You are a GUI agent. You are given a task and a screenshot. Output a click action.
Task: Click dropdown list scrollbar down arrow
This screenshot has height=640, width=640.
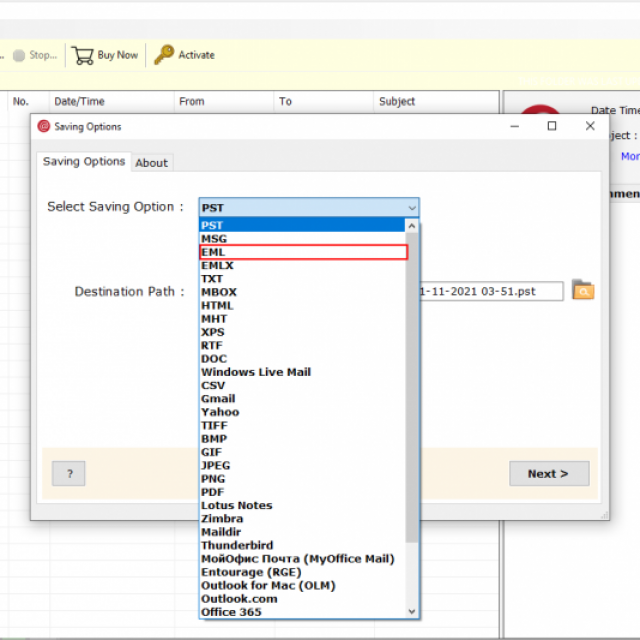(411, 611)
